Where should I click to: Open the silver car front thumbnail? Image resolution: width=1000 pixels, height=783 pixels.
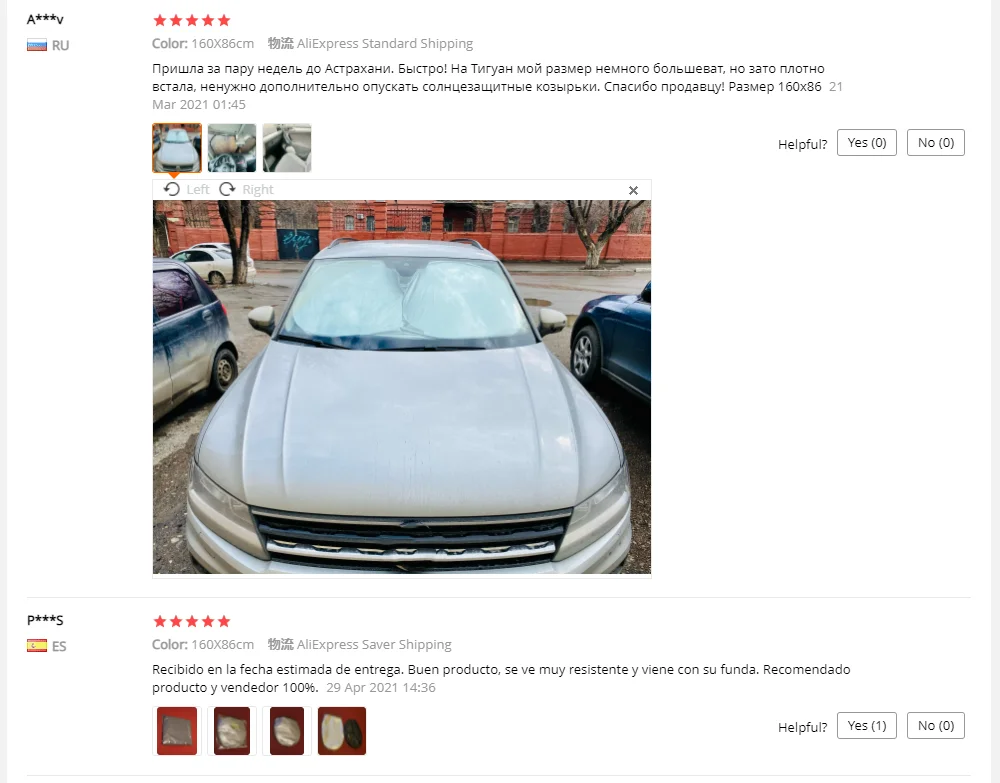point(177,148)
